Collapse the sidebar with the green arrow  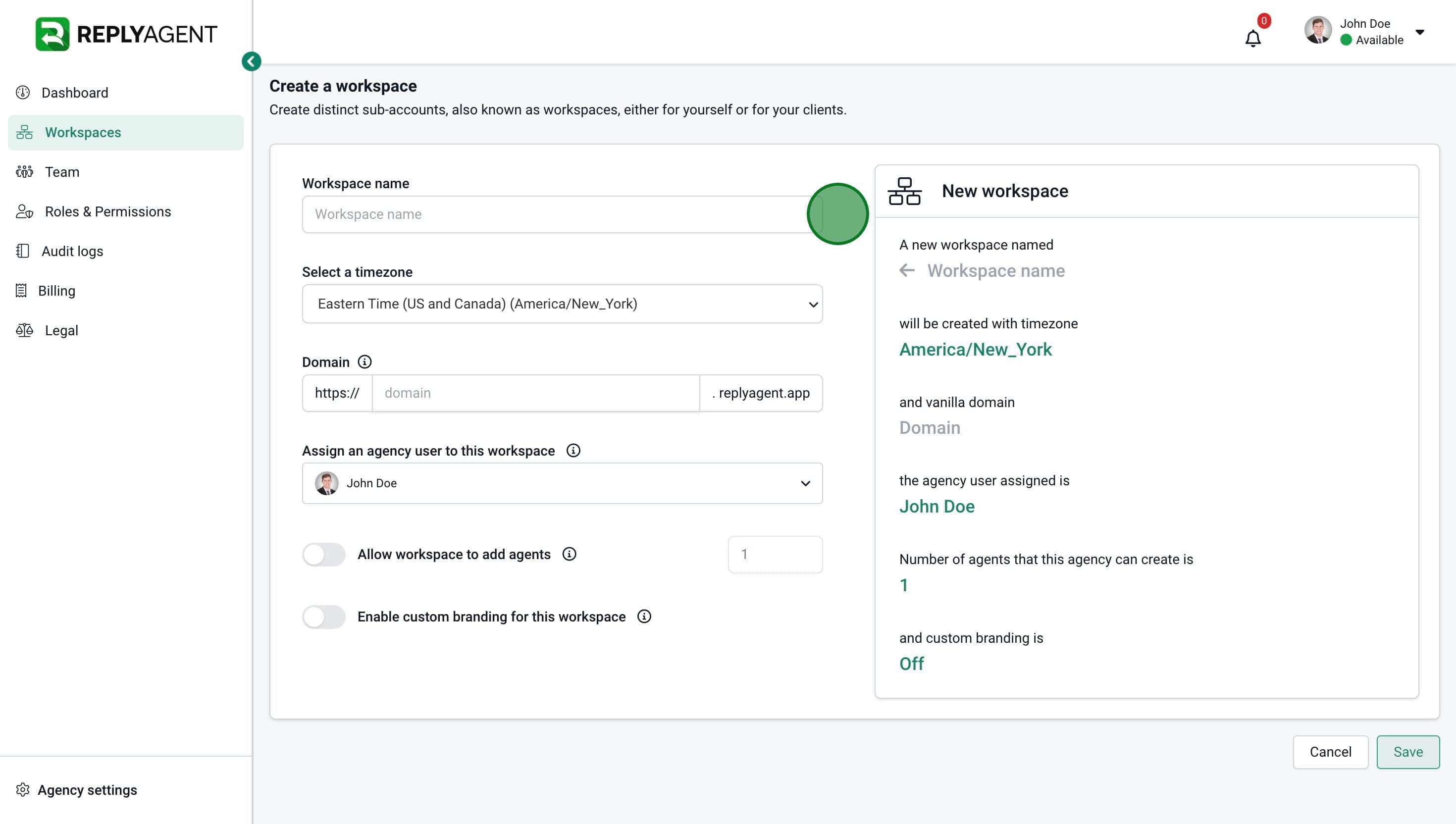(251, 61)
